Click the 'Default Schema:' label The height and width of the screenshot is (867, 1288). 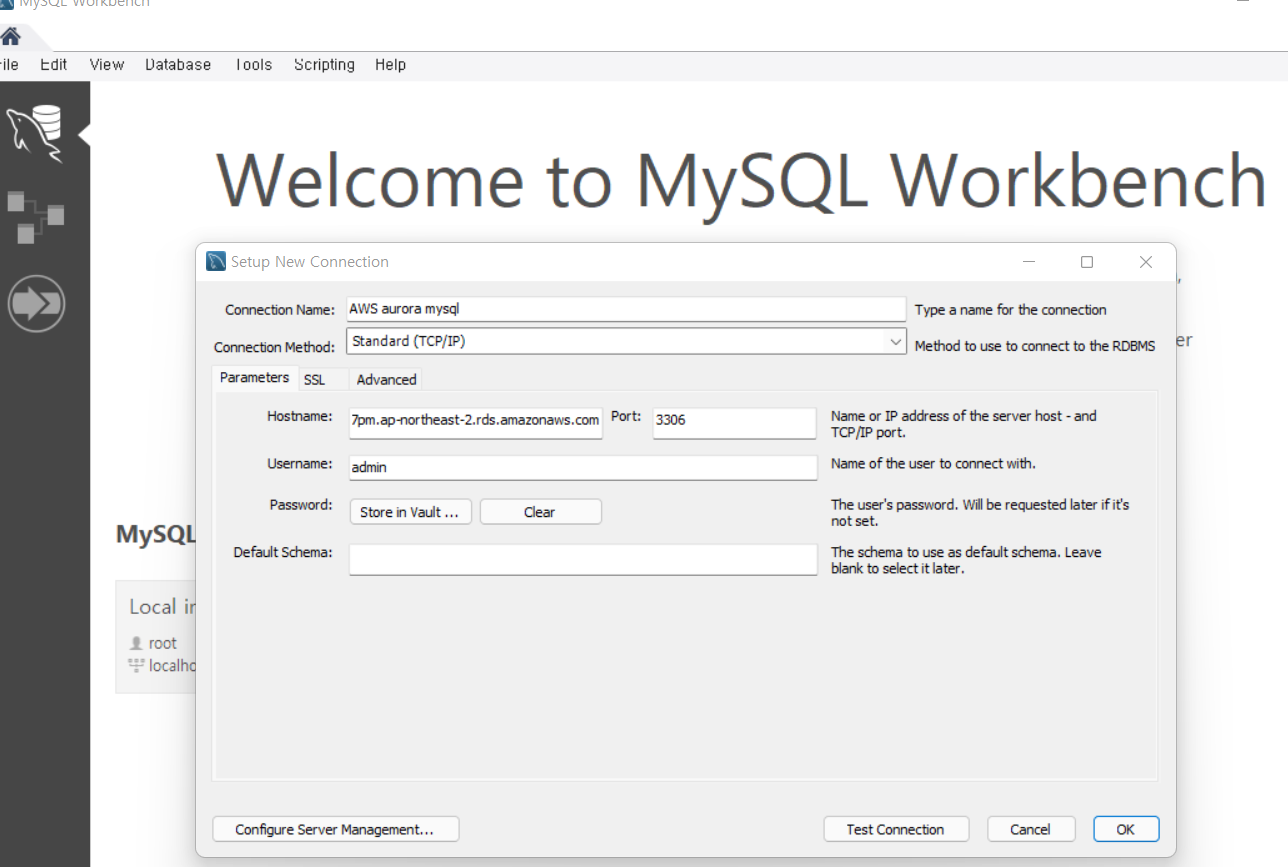pos(283,552)
